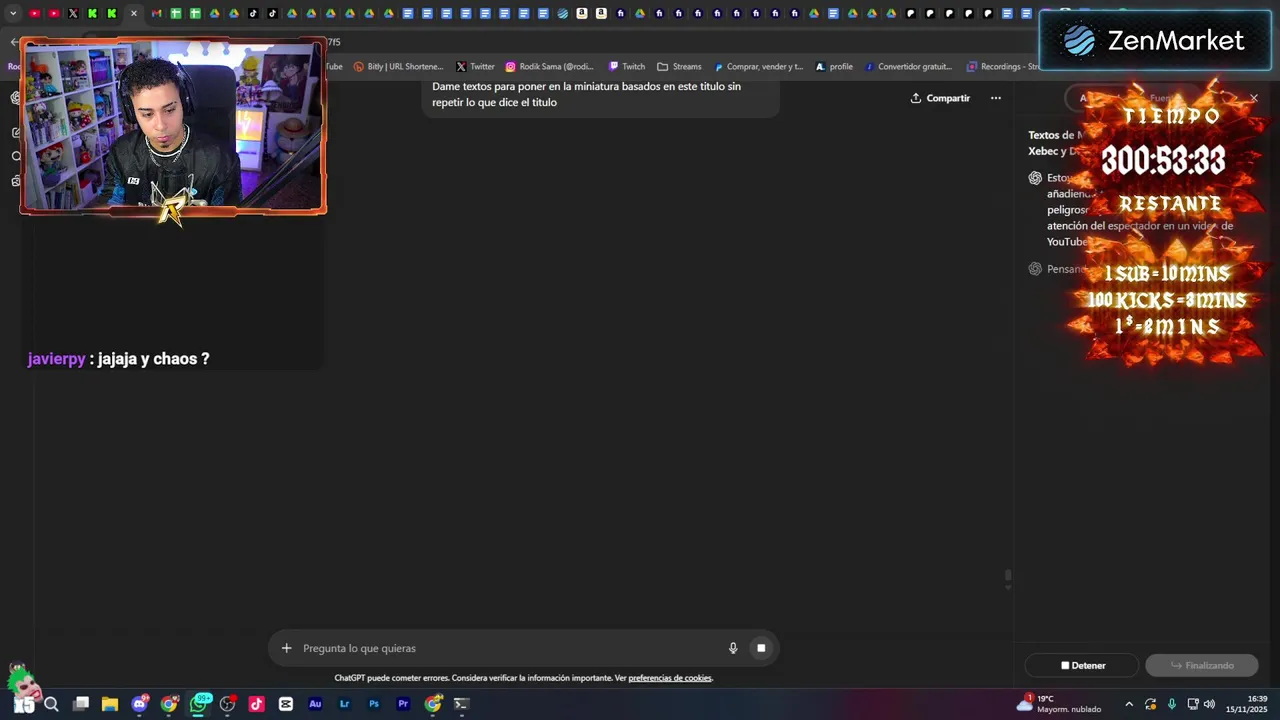Open the tab search dropdown arrow in Chrome

coord(13,13)
